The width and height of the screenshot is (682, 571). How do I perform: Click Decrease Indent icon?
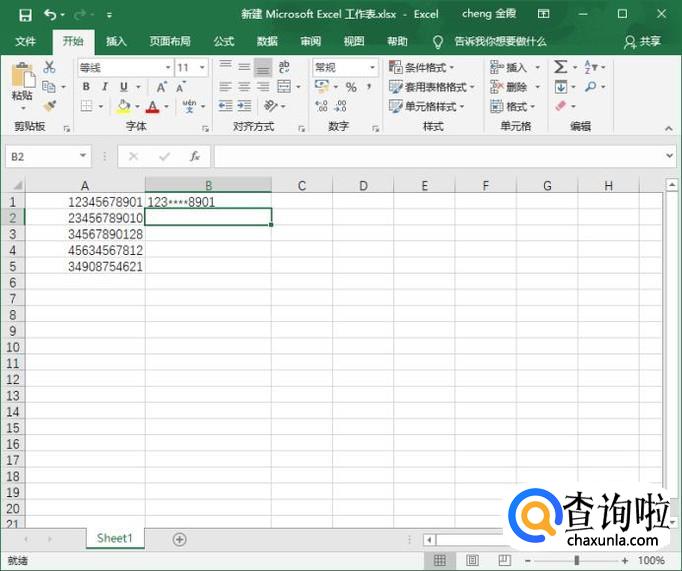pos(225,106)
